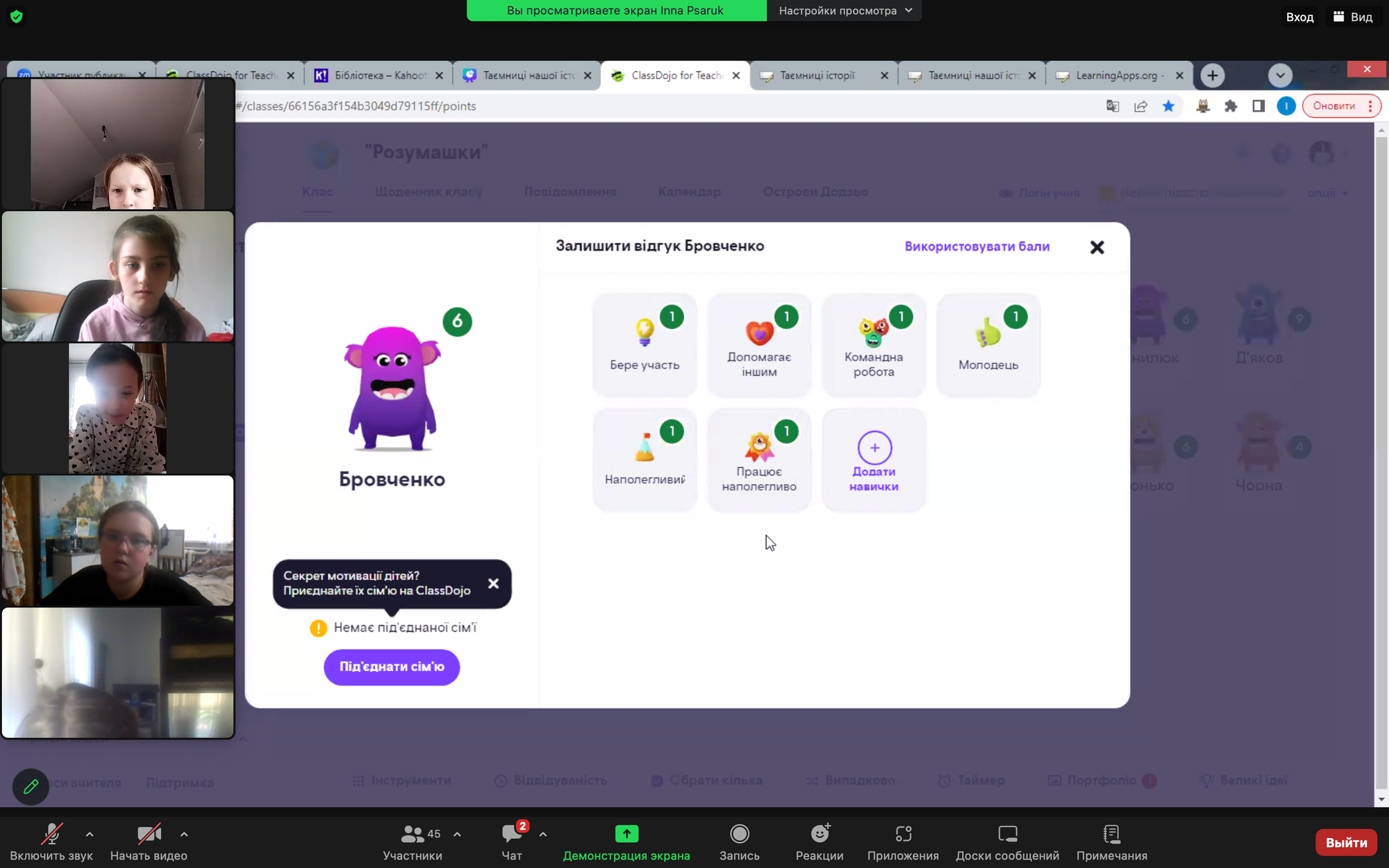The height and width of the screenshot is (868, 1389).
Task: Dismiss the 'Секрет мотивації дітей' tooltip
Action: (493, 583)
